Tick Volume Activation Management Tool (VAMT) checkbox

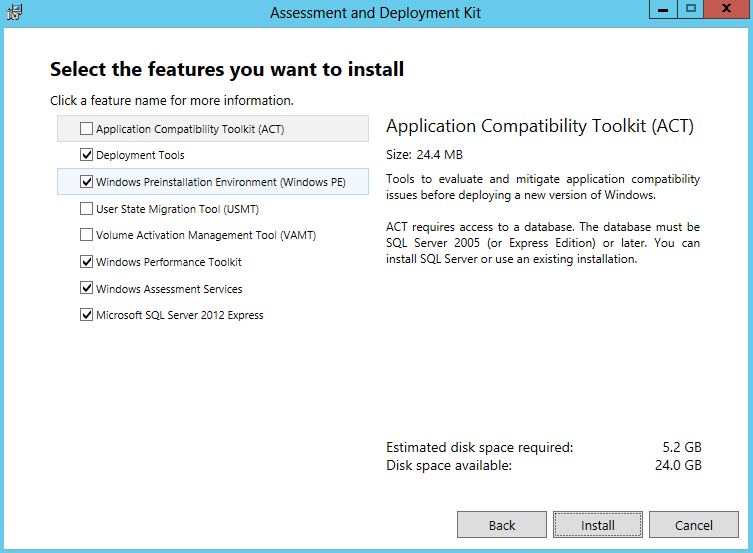tap(86, 235)
